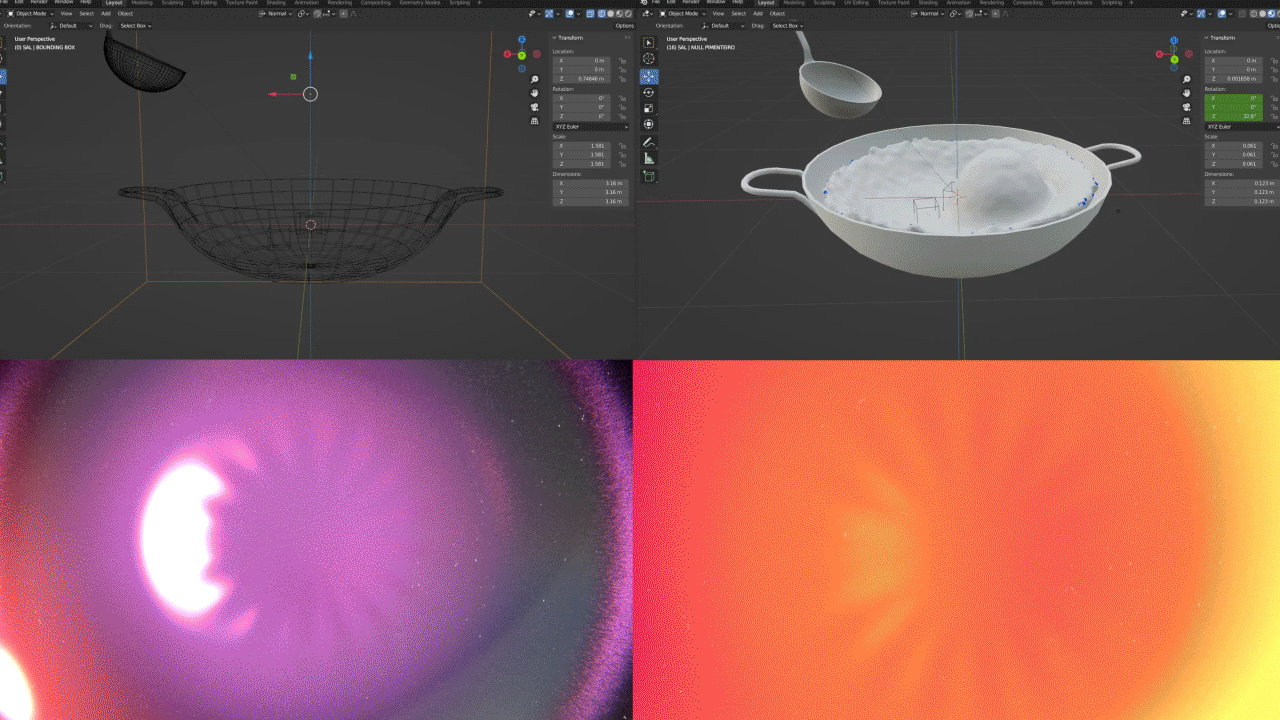This screenshot has width=1280, height=720.
Task: Activate the Rotate tool in right window
Action: pos(648,92)
